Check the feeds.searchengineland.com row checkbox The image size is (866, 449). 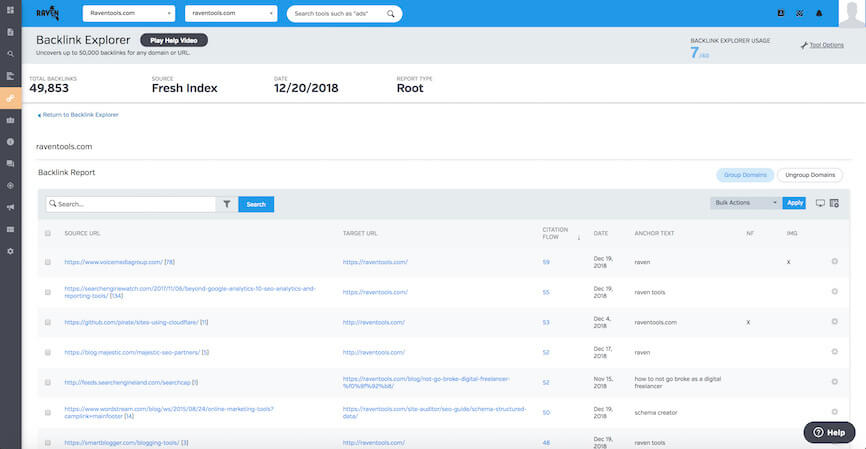[48, 382]
